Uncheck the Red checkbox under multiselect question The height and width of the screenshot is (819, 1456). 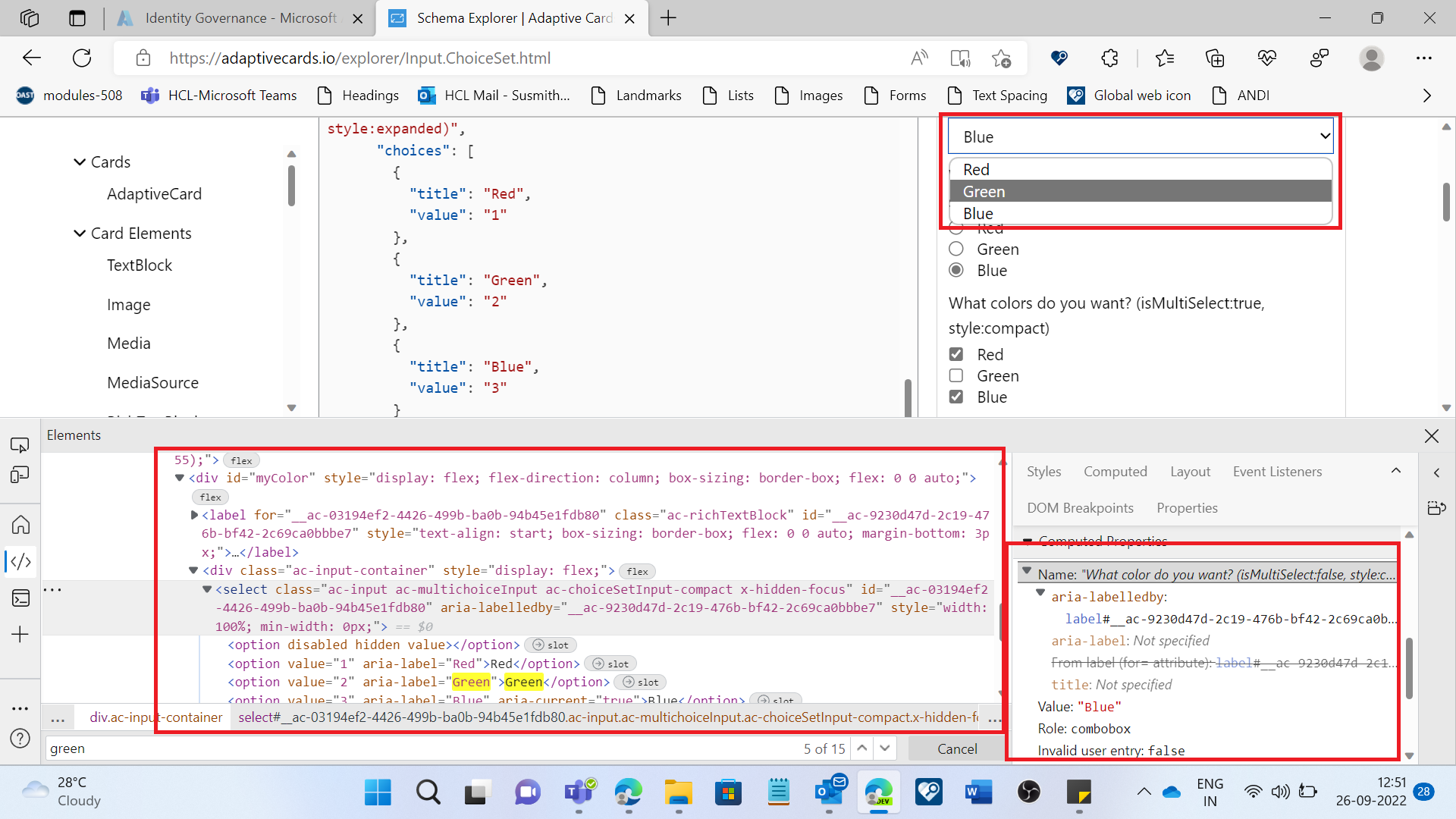[x=955, y=354]
